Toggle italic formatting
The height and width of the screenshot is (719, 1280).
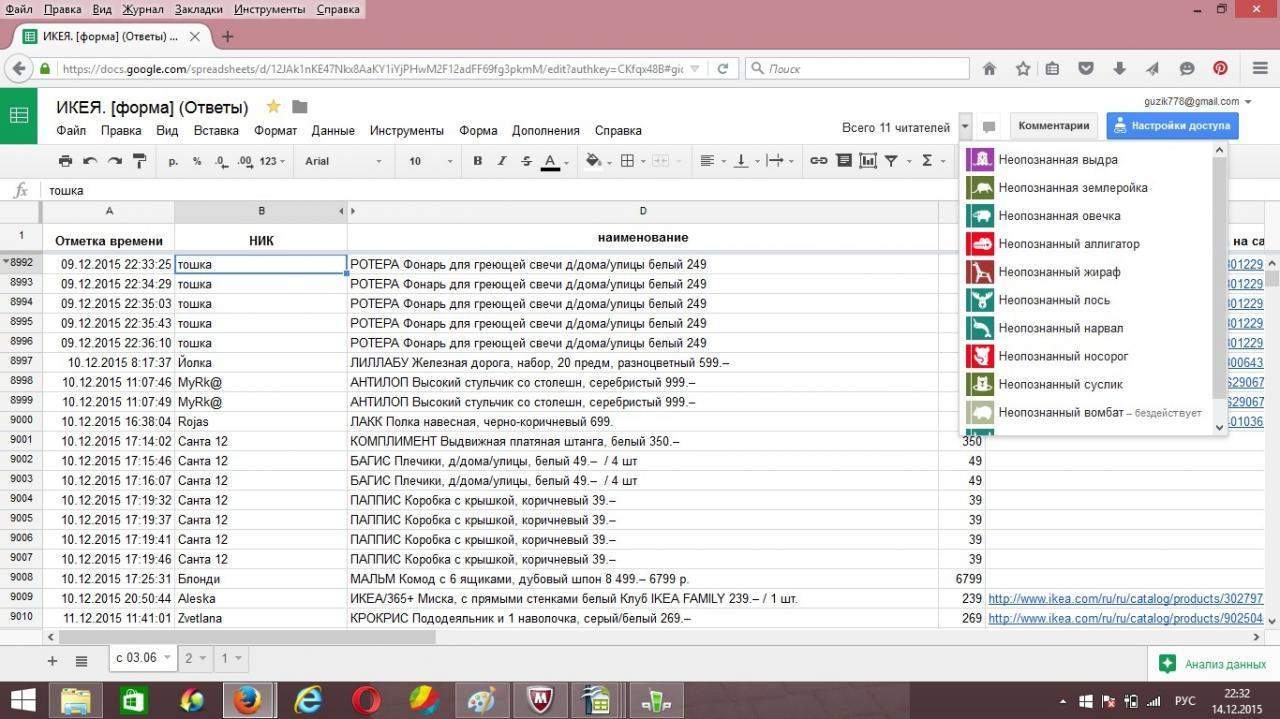click(x=502, y=161)
